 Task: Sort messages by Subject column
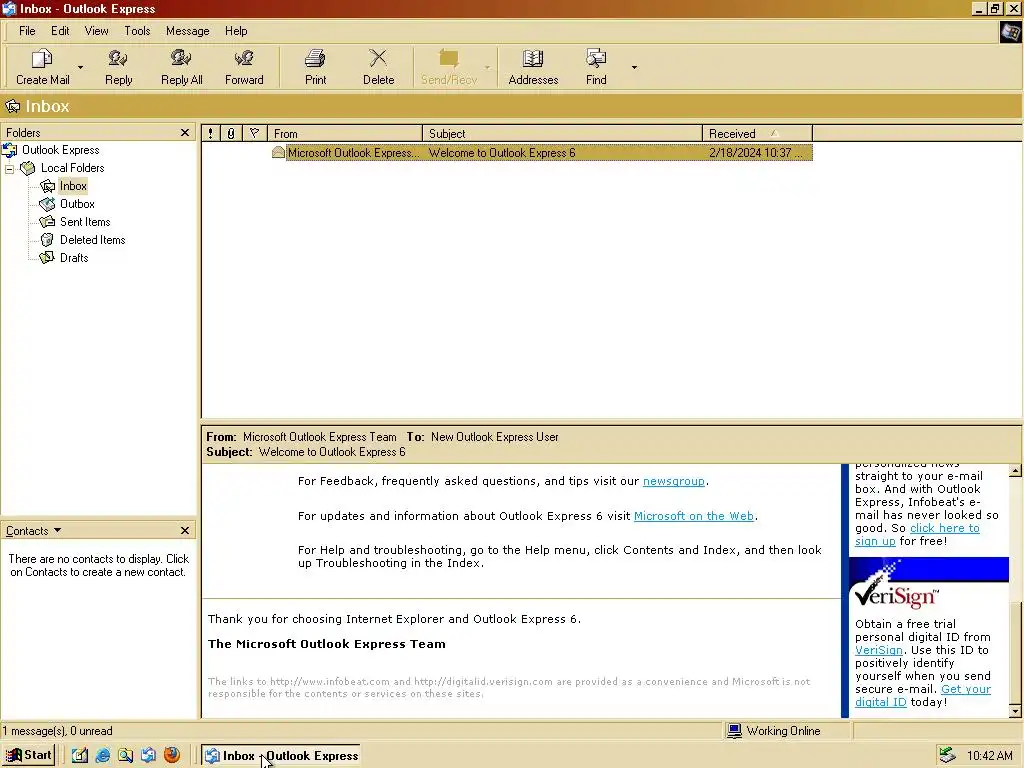point(562,133)
